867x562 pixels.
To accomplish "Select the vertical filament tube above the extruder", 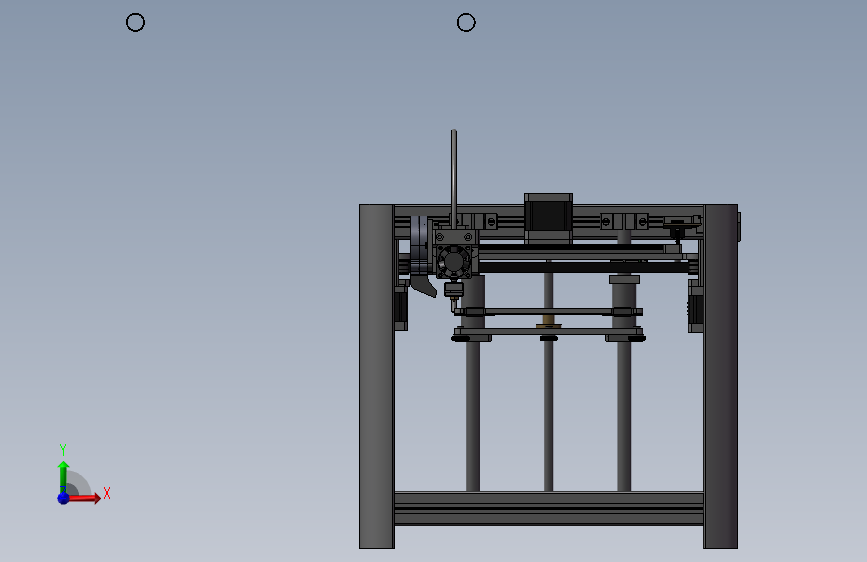I will [x=454, y=179].
